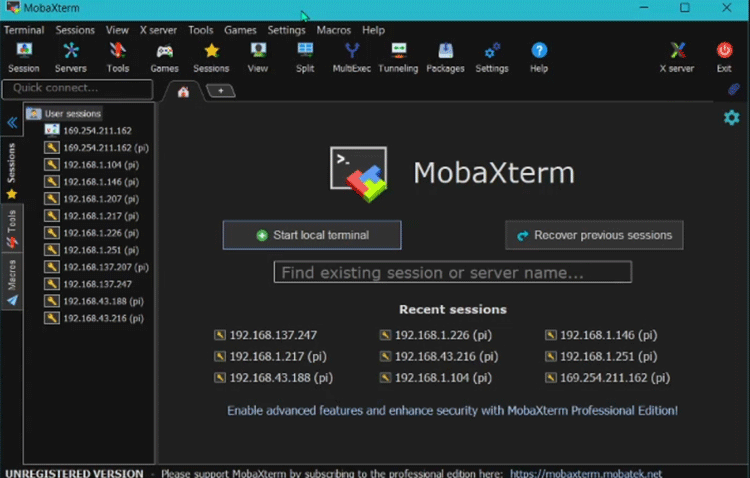Open the Macros menu

pyautogui.click(x=334, y=30)
